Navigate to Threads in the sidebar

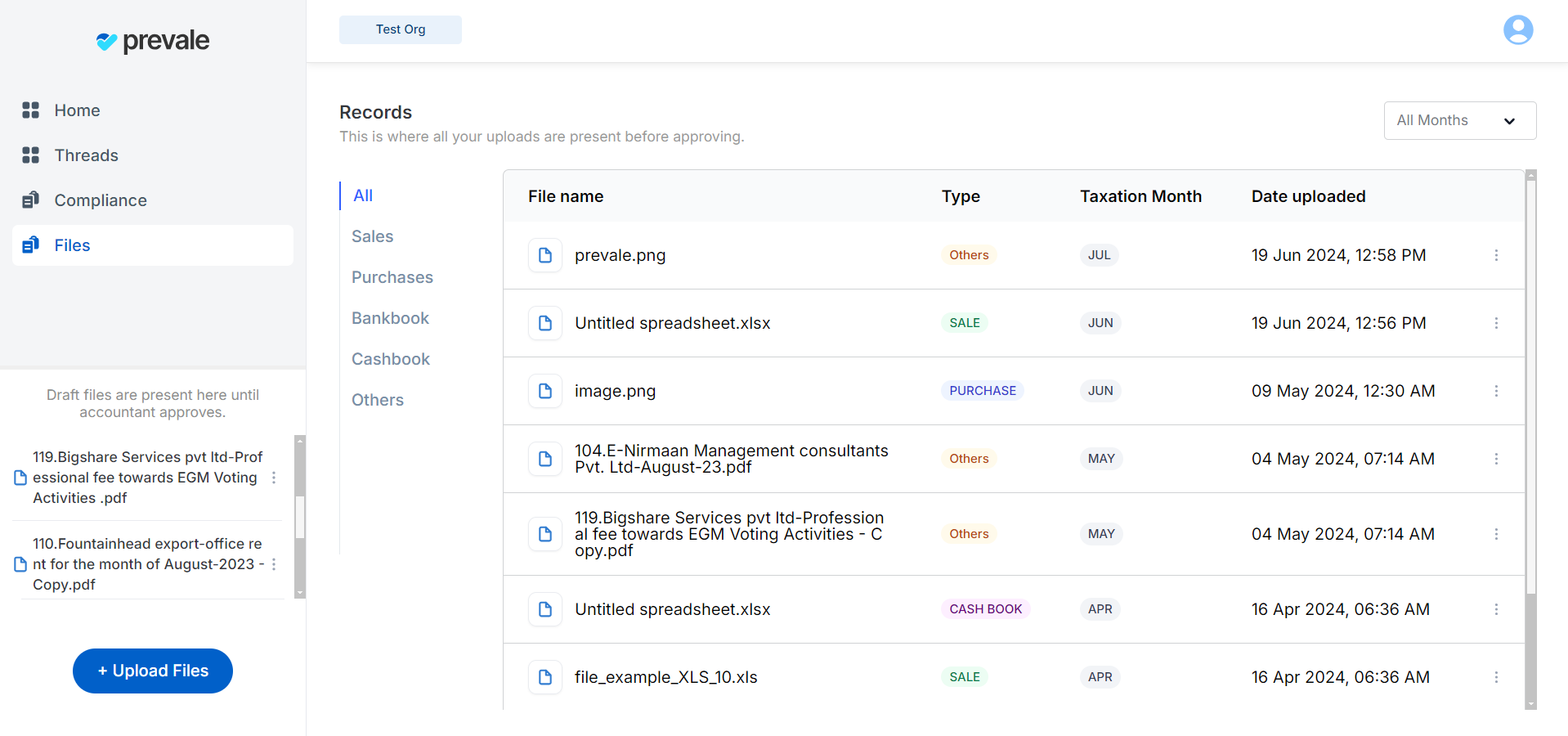(x=86, y=155)
